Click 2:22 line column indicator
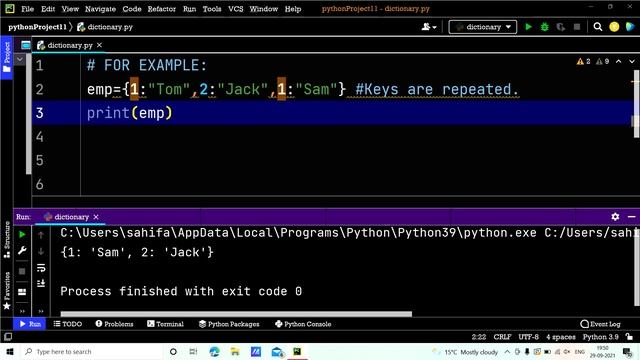The width and height of the screenshot is (640, 360). [478, 337]
